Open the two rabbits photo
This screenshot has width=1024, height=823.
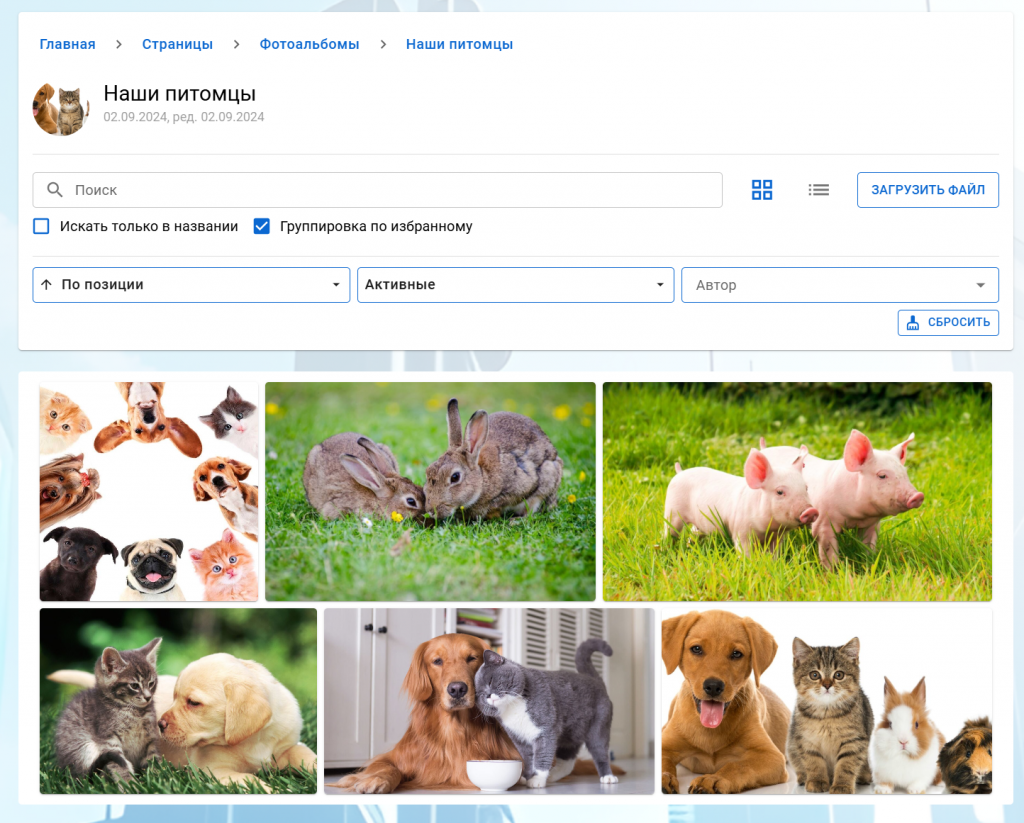point(430,491)
